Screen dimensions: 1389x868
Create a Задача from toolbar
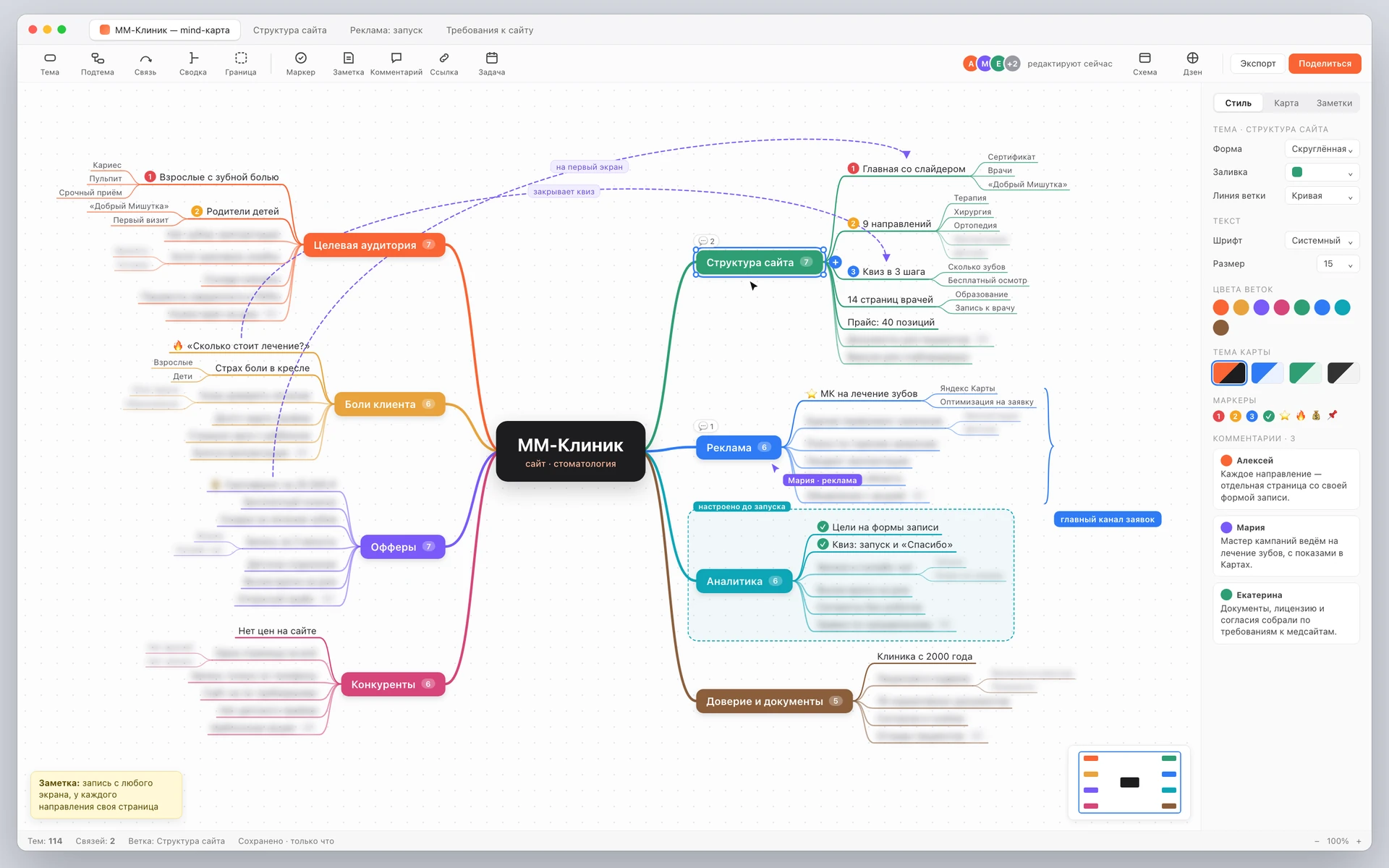(x=492, y=64)
